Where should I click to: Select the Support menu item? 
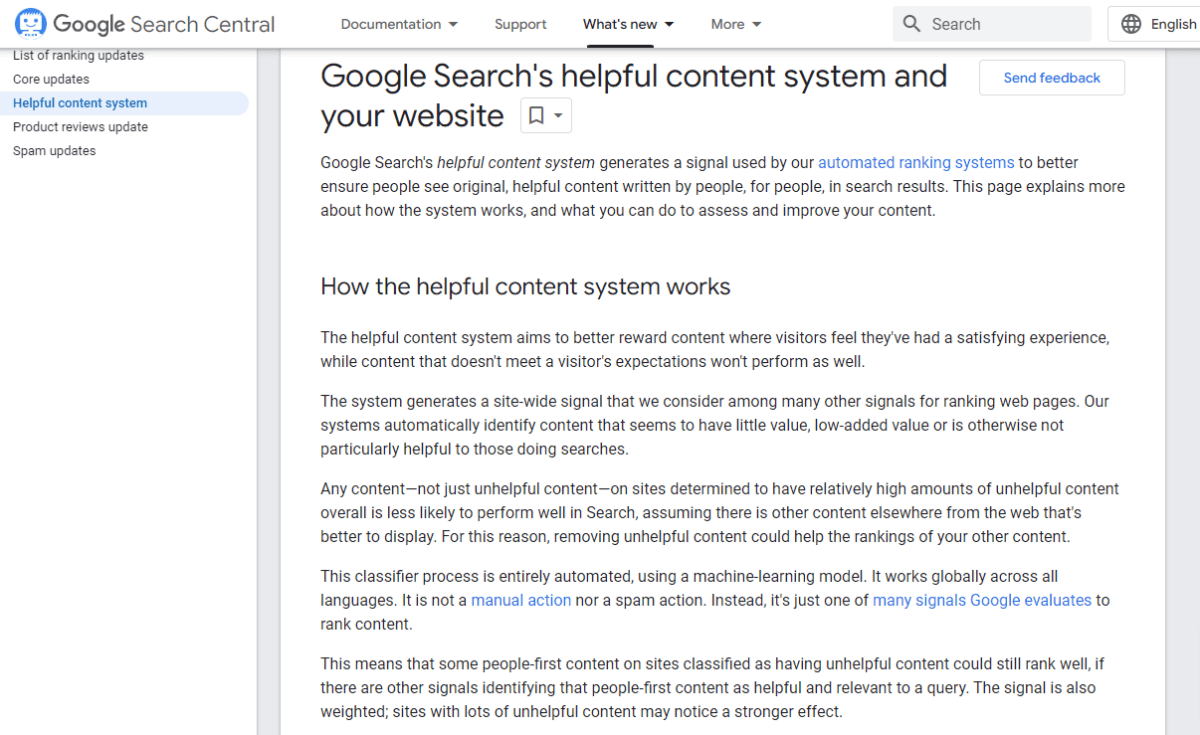click(x=520, y=24)
